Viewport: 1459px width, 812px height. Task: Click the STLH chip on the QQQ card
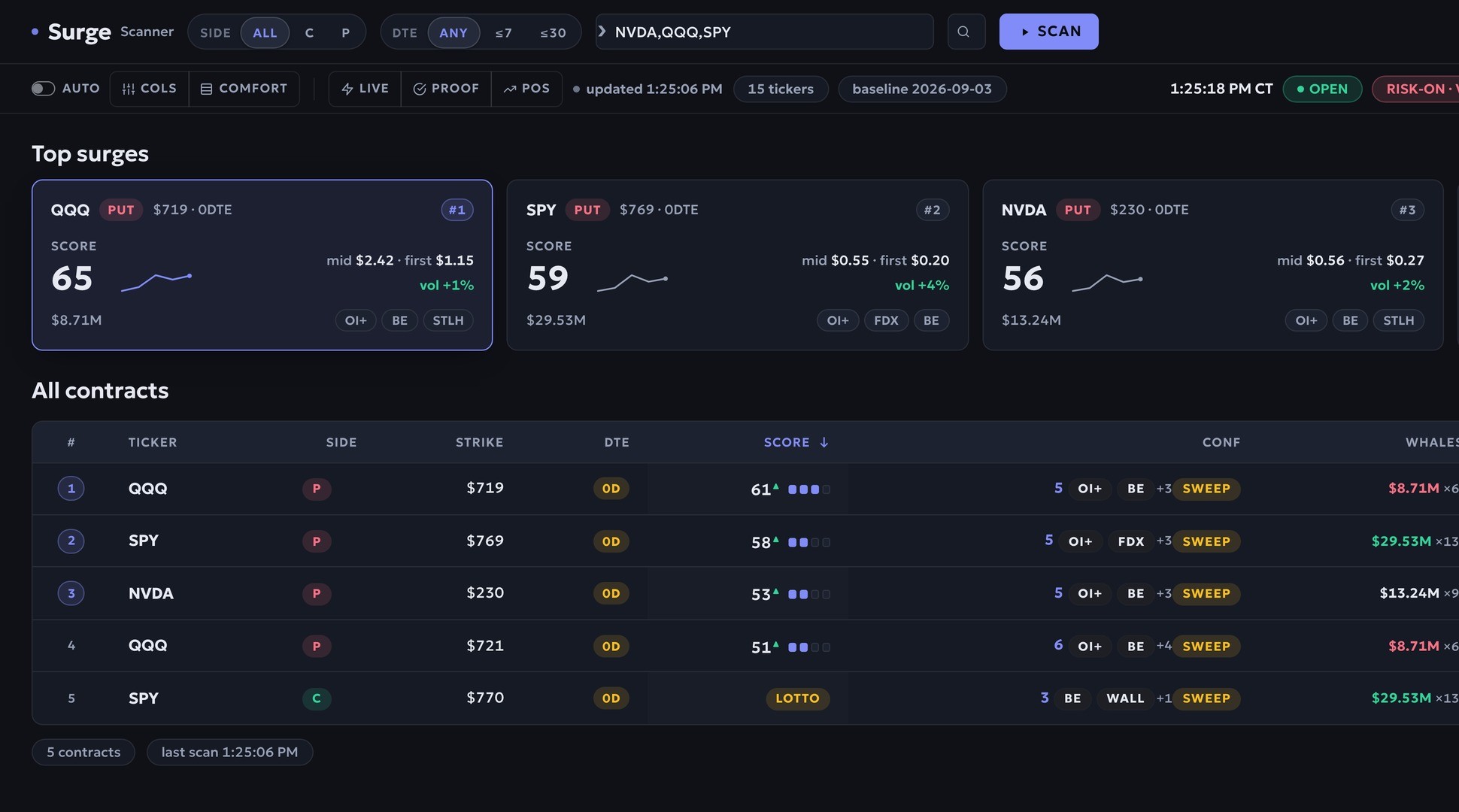448,320
